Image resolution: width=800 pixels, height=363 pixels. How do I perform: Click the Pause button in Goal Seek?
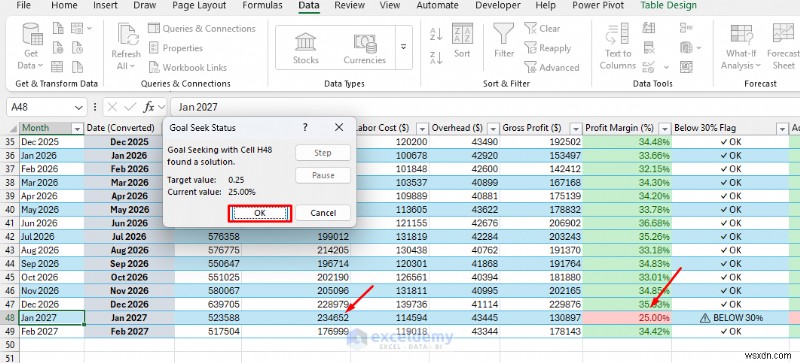pyautogui.click(x=323, y=175)
